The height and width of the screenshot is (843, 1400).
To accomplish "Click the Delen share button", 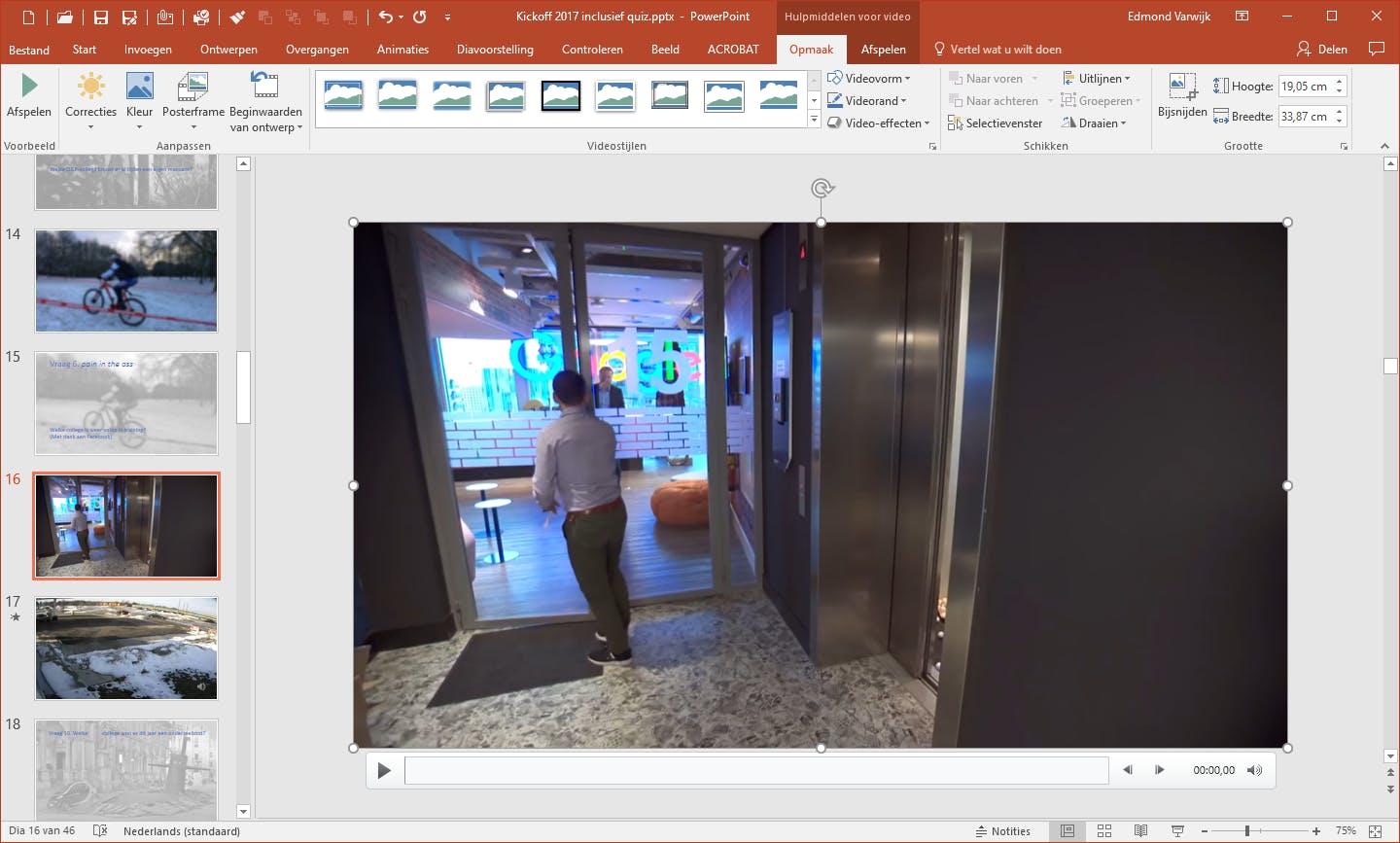I will pyautogui.click(x=1322, y=50).
